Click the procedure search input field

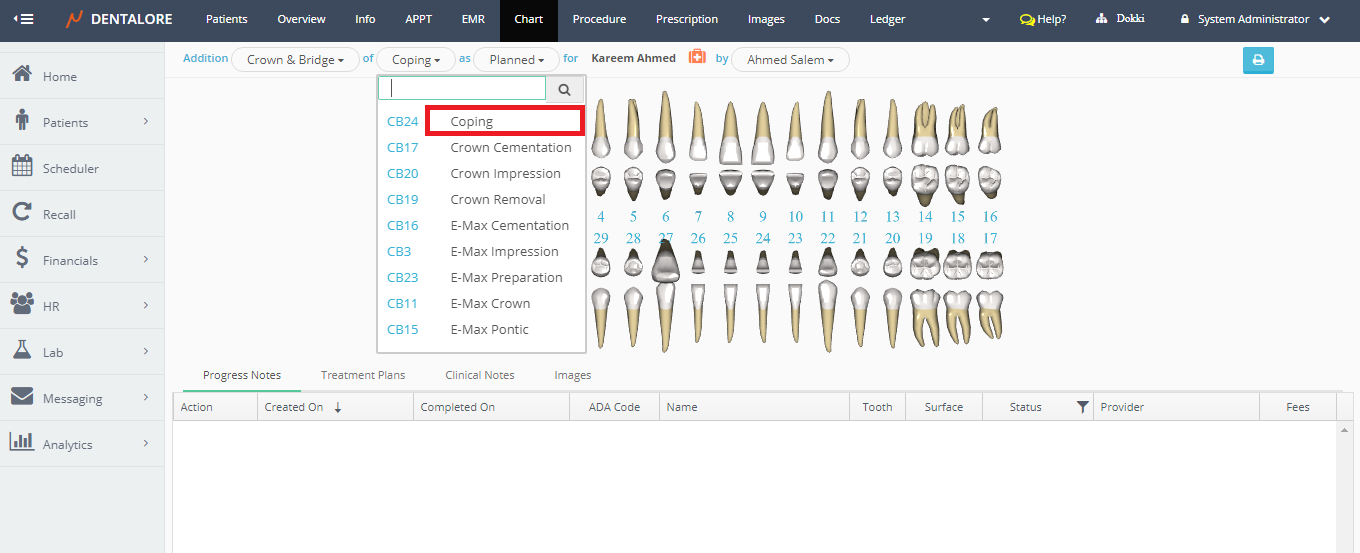coord(462,89)
